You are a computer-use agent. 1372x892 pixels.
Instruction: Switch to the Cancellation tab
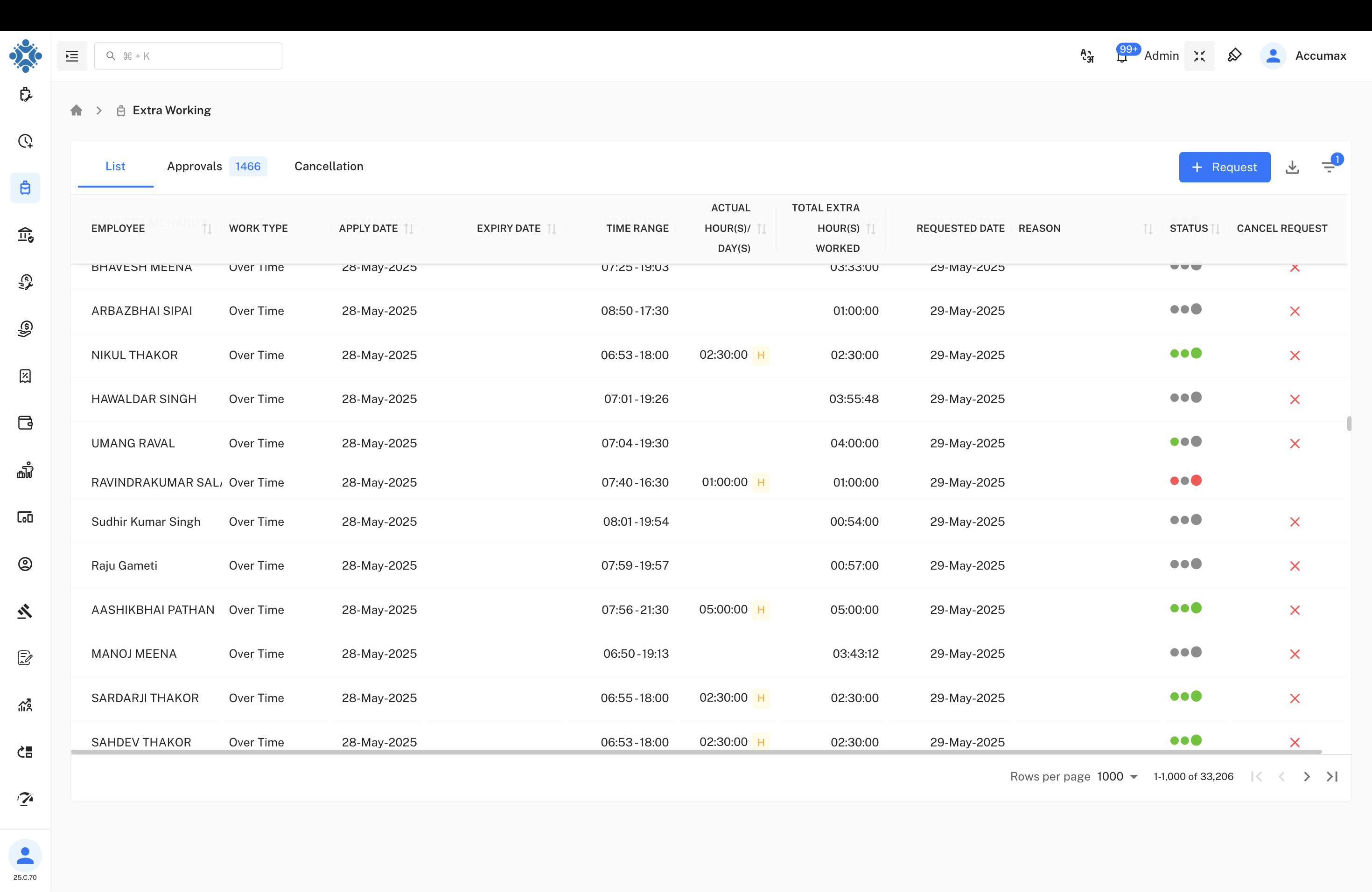tap(329, 166)
